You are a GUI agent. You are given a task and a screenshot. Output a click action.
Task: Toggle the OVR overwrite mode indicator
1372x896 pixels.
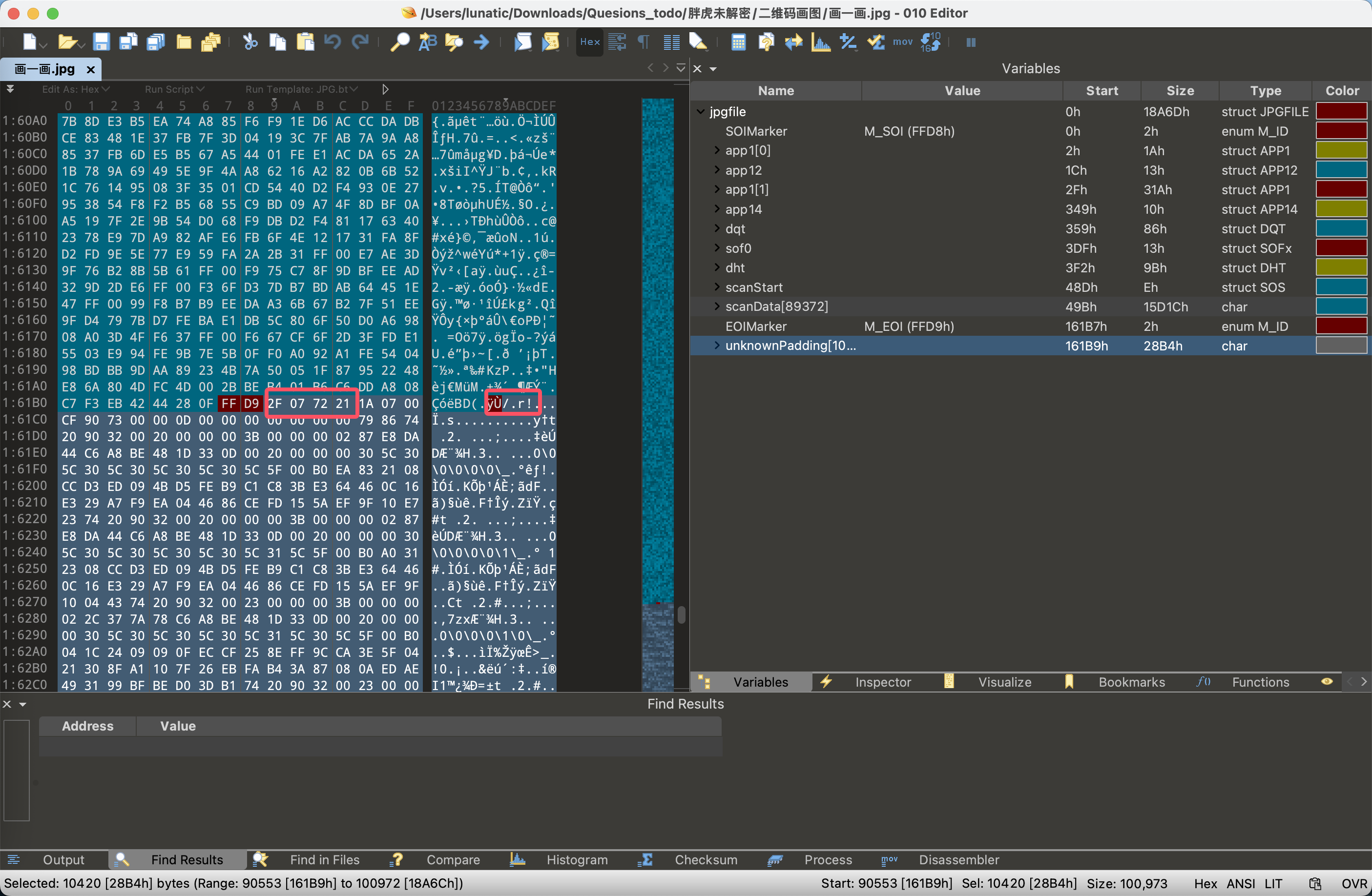[x=1353, y=884]
